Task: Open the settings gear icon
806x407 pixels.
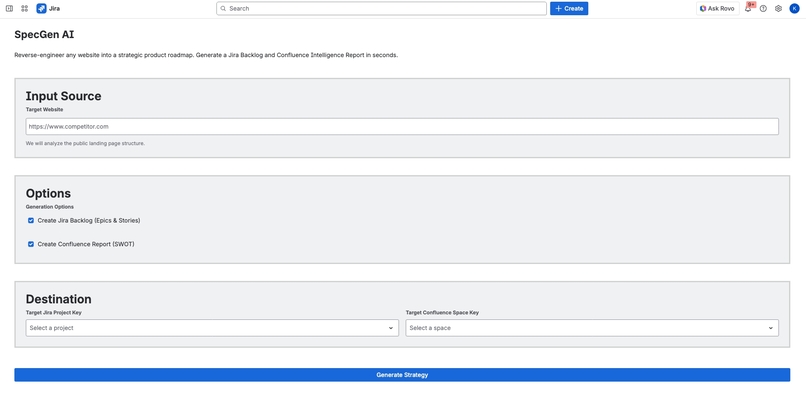Action: pyautogui.click(x=778, y=8)
